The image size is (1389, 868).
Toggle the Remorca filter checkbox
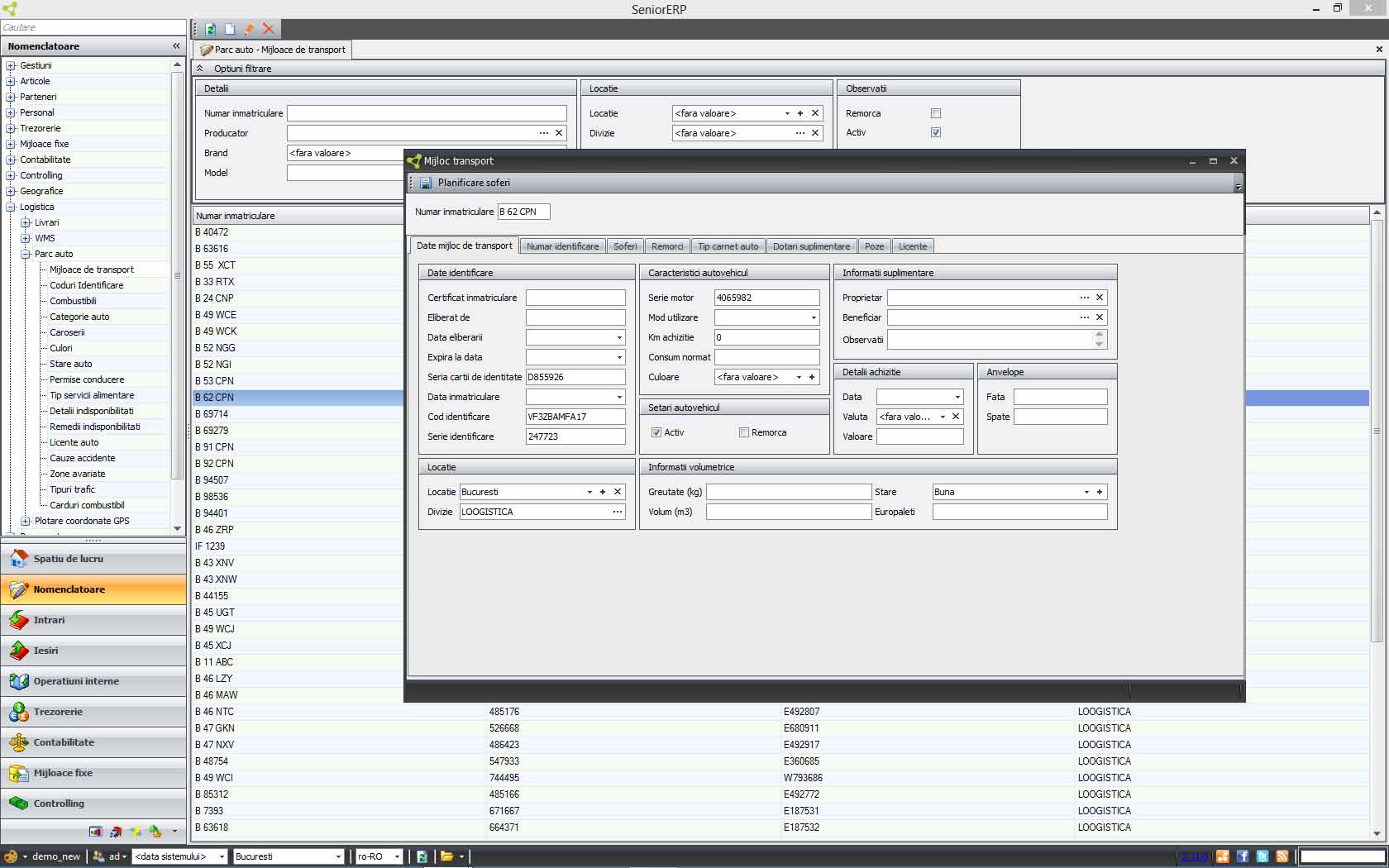[936, 113]
